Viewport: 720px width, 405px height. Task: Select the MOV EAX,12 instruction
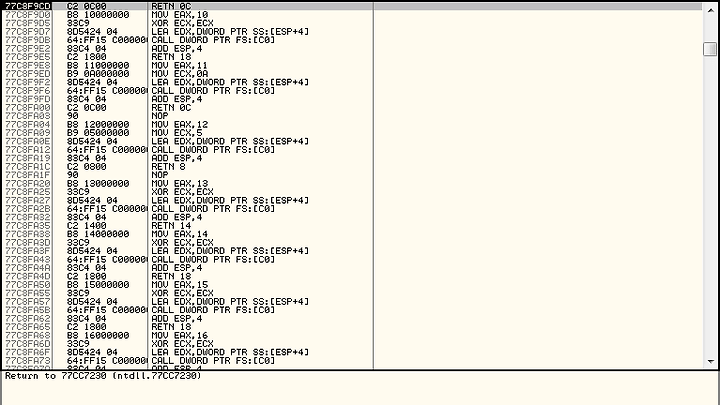180,124
